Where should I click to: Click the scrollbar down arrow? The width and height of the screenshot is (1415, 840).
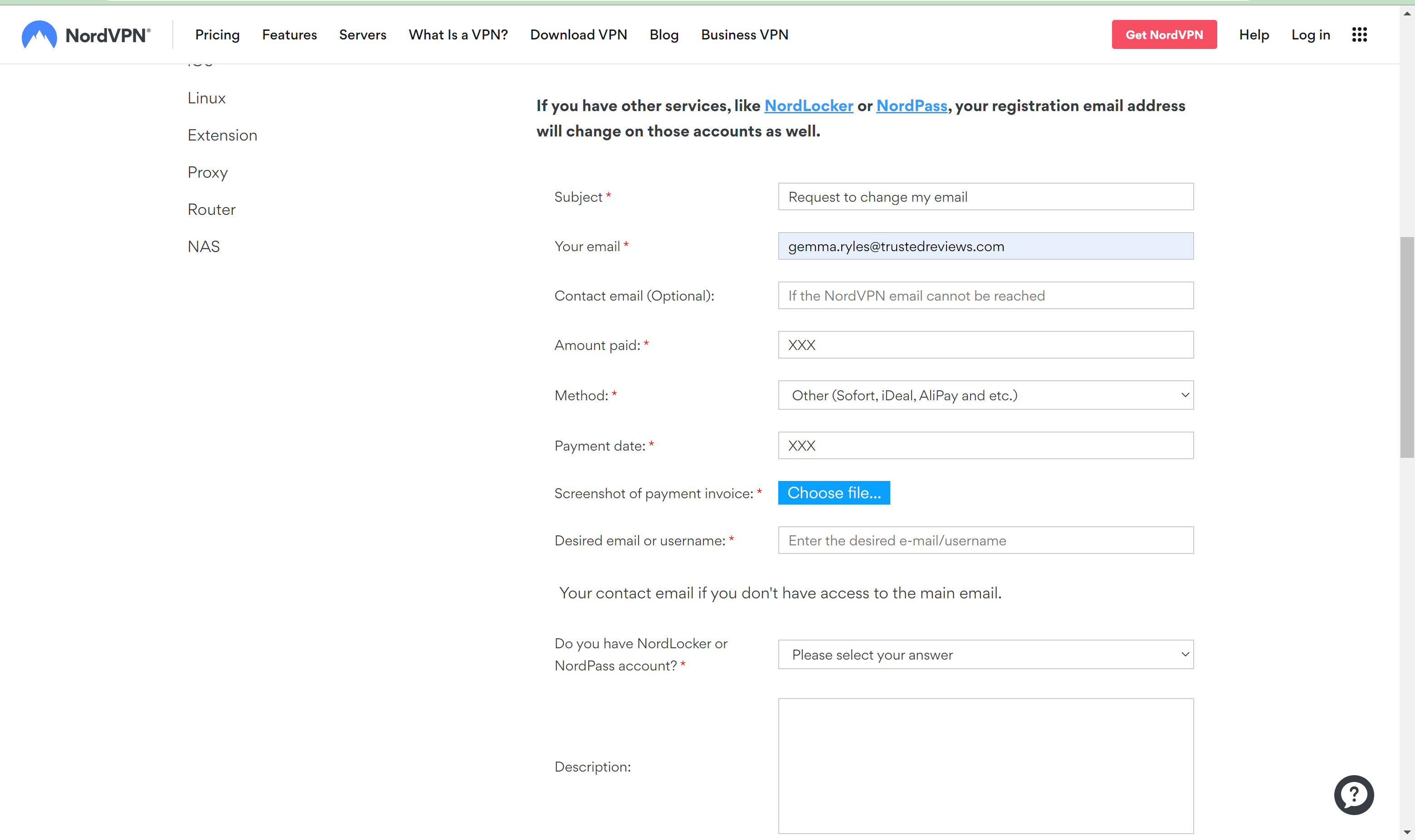tap(1407, 832)
